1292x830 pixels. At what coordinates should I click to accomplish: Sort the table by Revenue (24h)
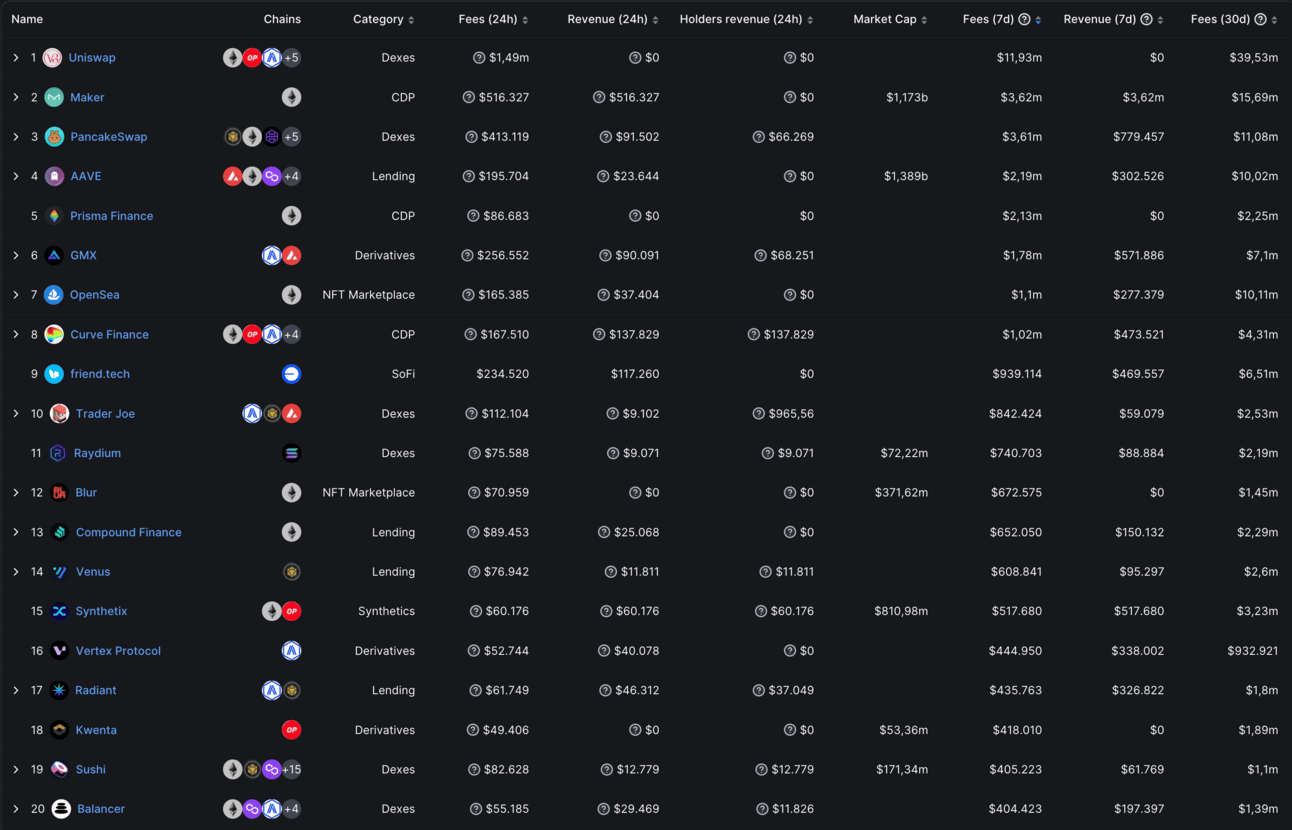613,19
